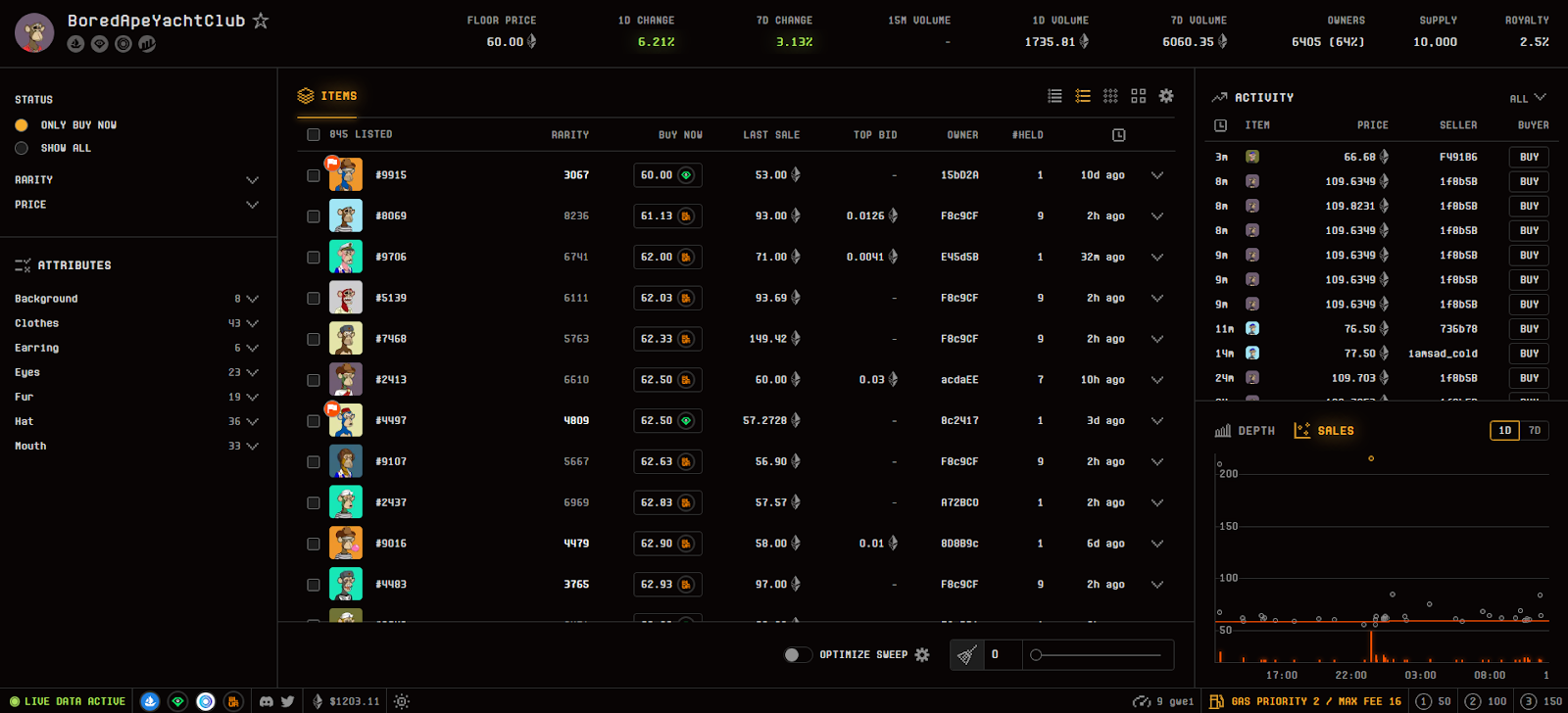Open the LooksRare eye-diamond link under collection name

tap(99, 44)
